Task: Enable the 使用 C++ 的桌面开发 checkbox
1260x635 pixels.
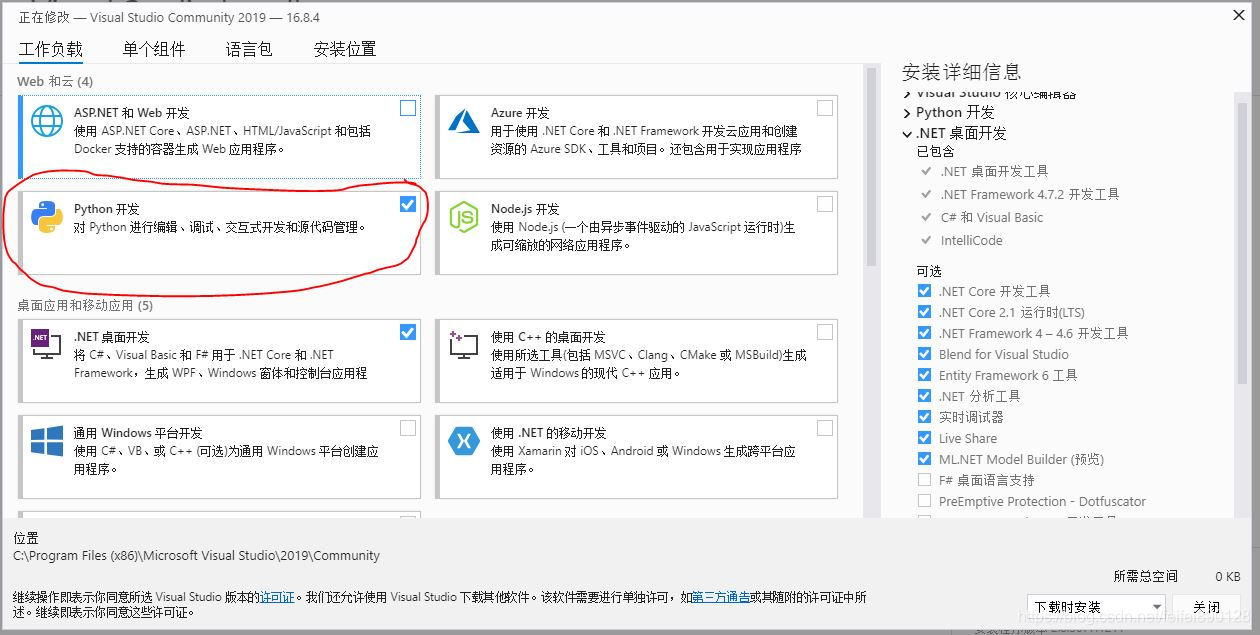Action: [825, 332]
